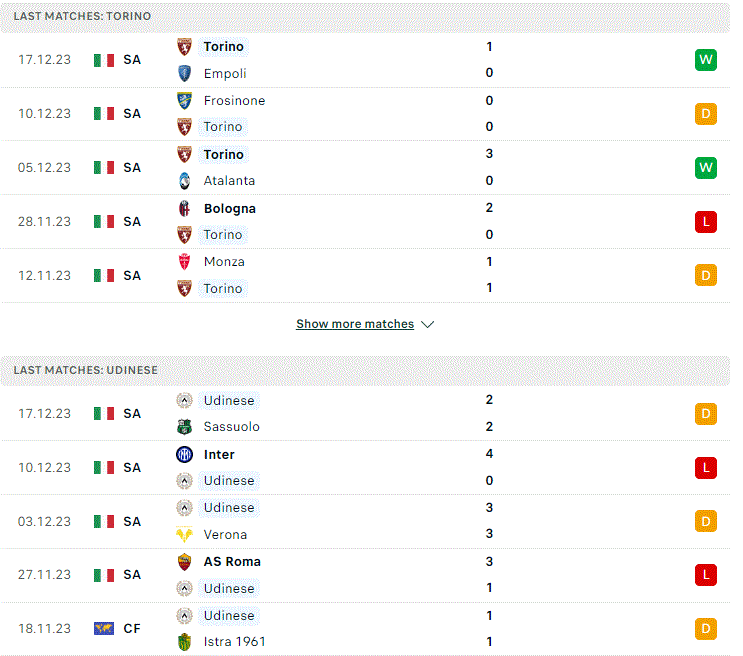Click the CF flag on 18.11.23 match

point(104,629)
